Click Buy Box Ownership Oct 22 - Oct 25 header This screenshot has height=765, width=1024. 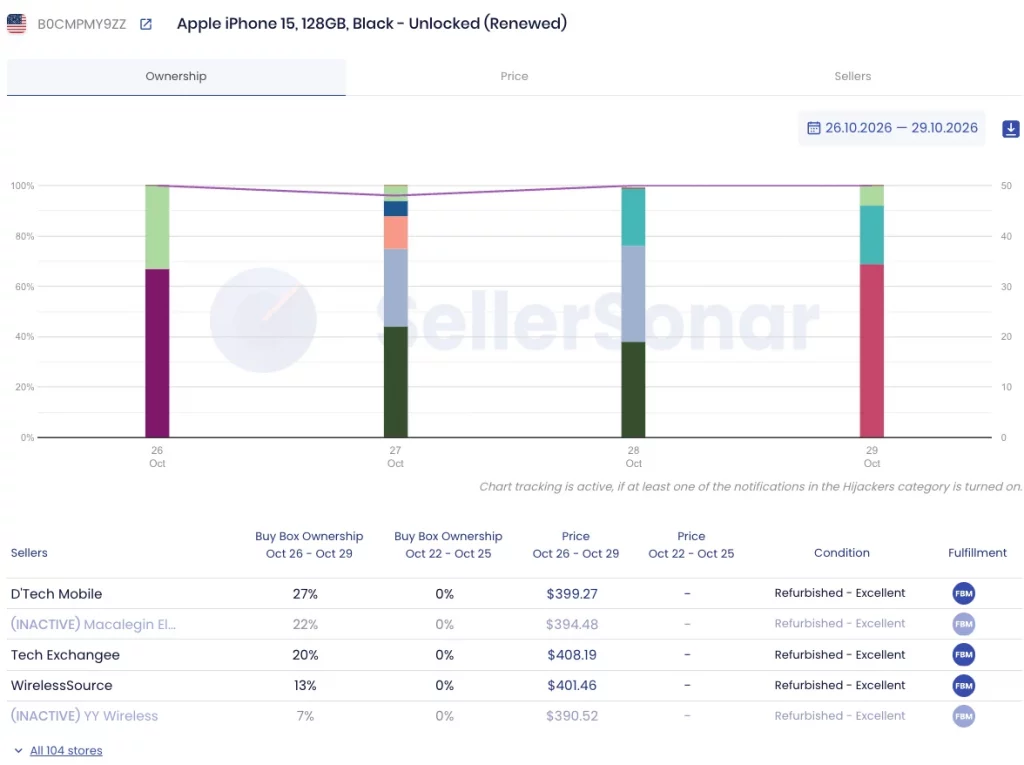click(x=448, y=545)
